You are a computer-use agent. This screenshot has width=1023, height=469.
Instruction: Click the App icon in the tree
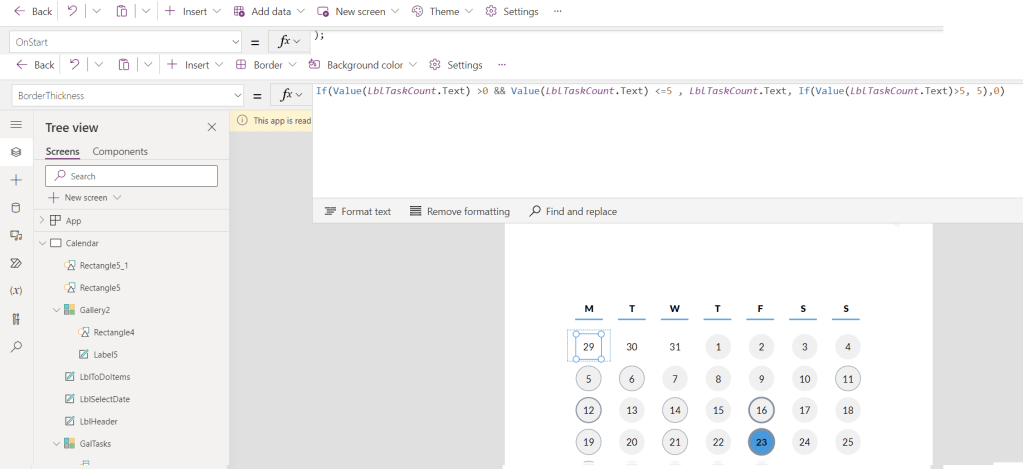pos(55,220)
